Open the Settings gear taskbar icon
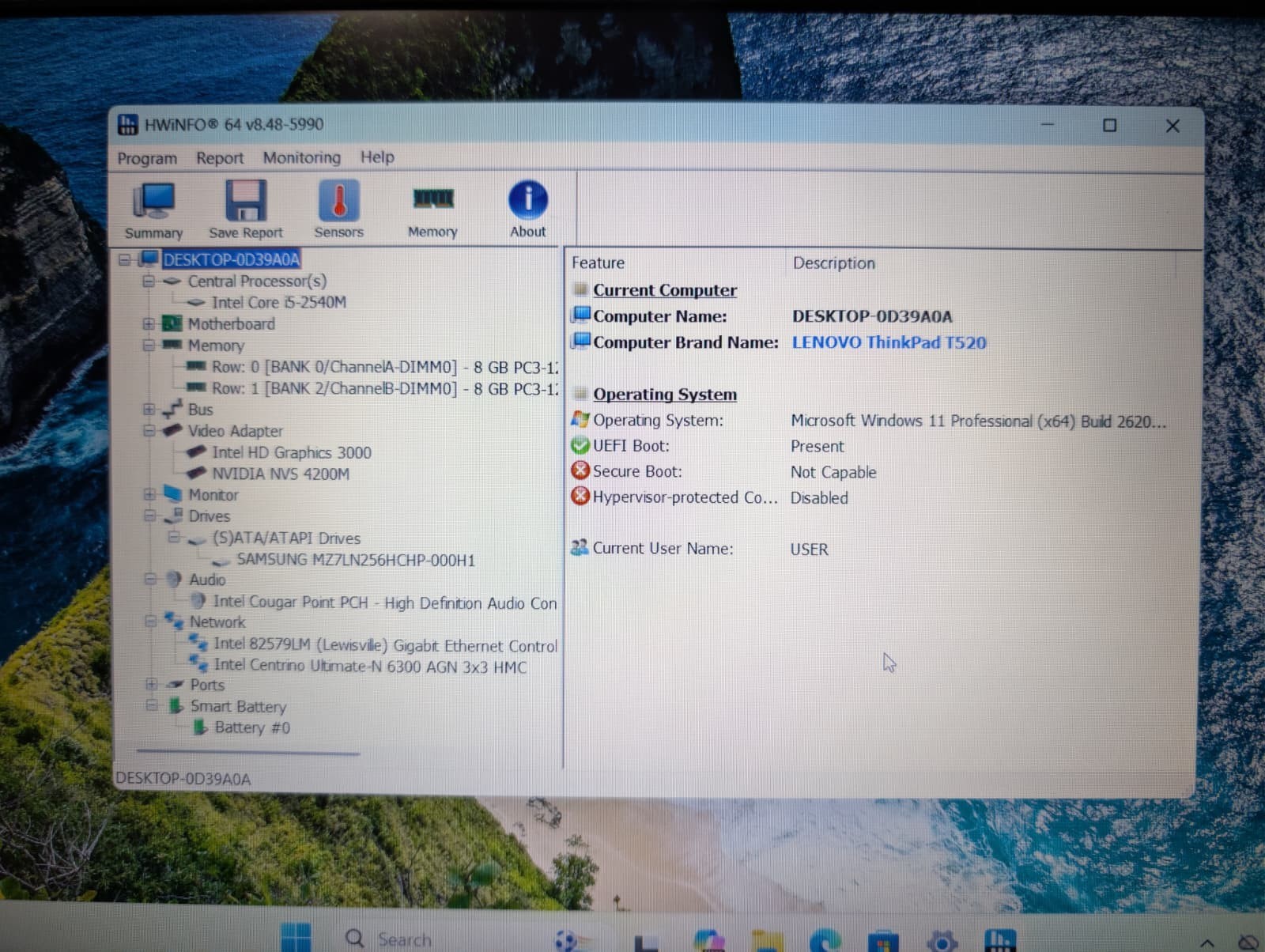 942,941
